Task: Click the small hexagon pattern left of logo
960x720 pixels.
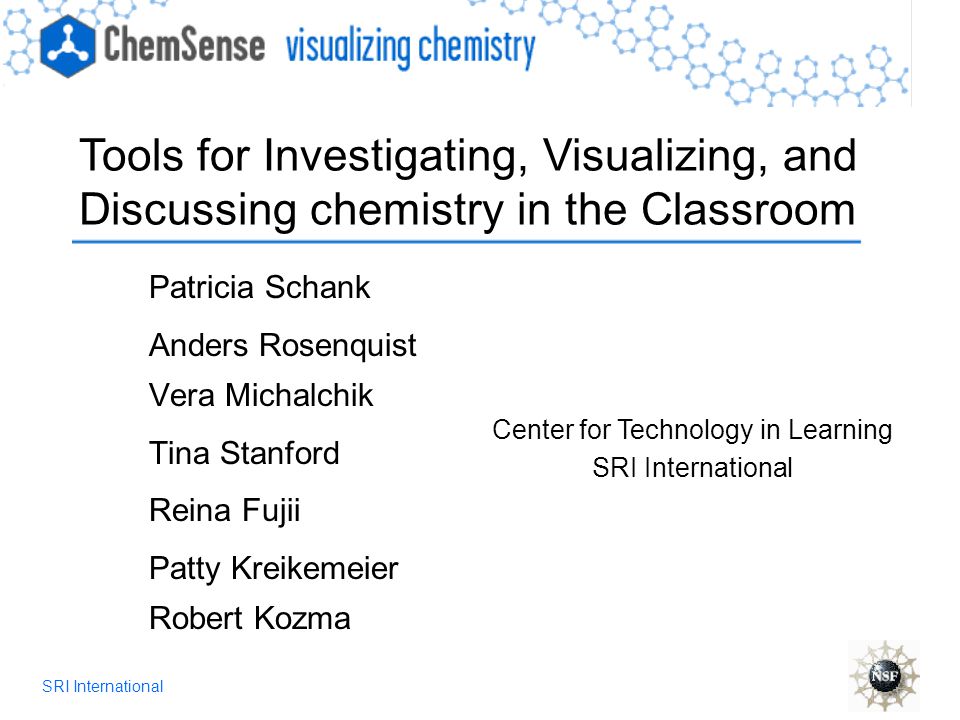Action: click(18, 43)
